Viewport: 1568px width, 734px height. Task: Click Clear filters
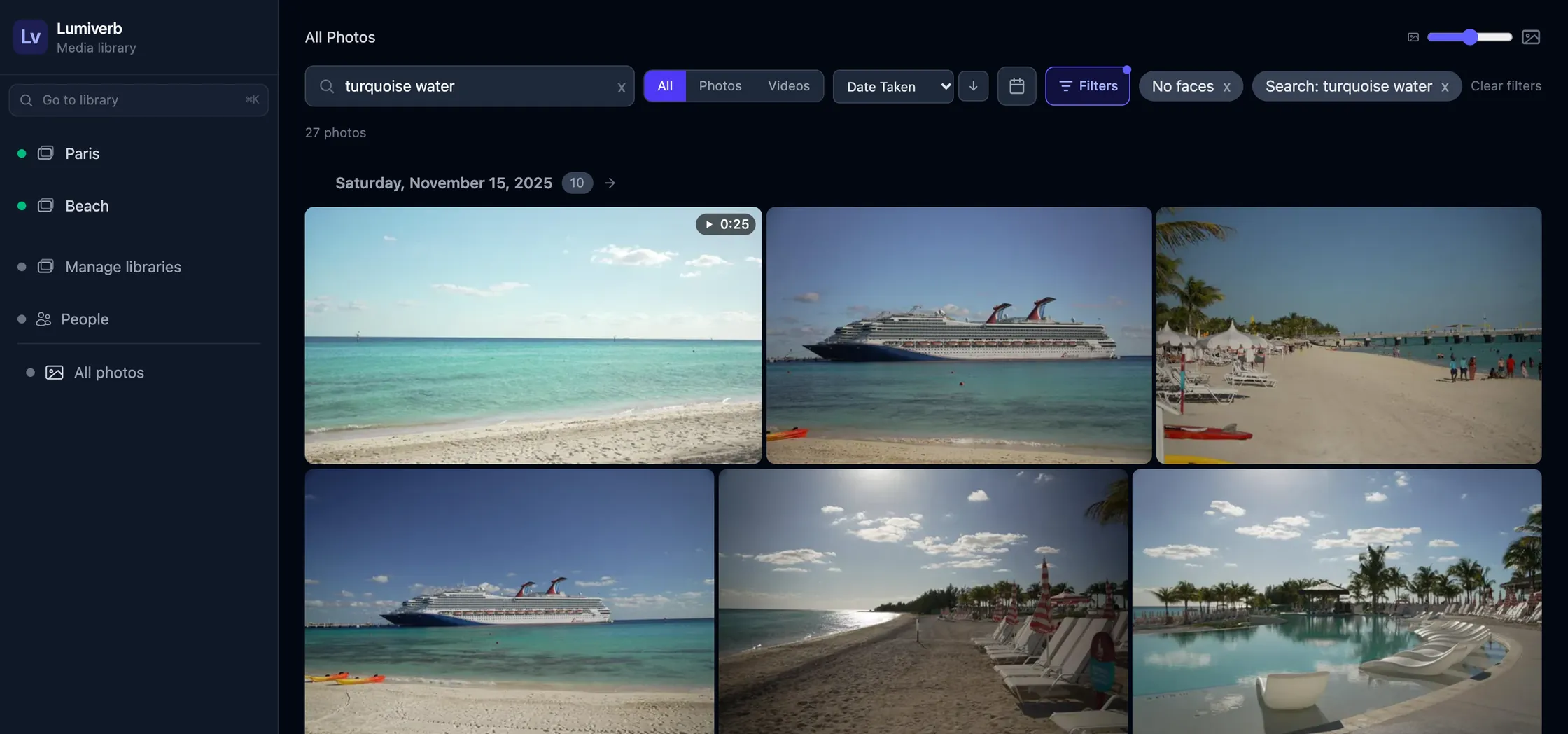click(x=1506, y=86)
